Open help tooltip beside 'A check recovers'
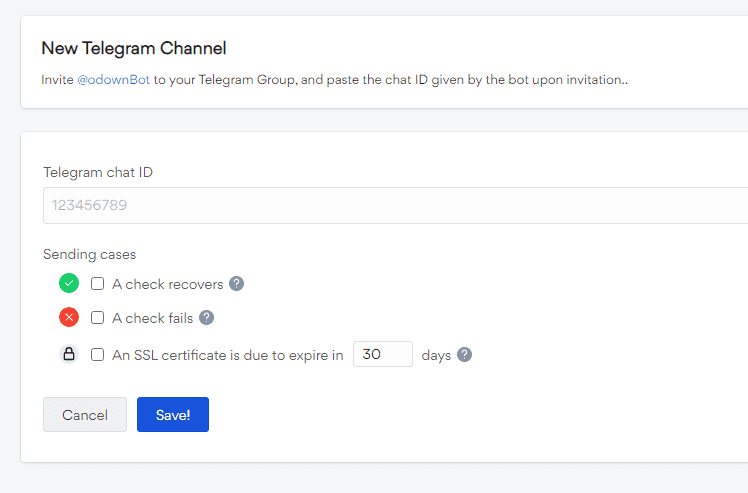This screenshot has height=493, width=748. [x=237, y=284]
